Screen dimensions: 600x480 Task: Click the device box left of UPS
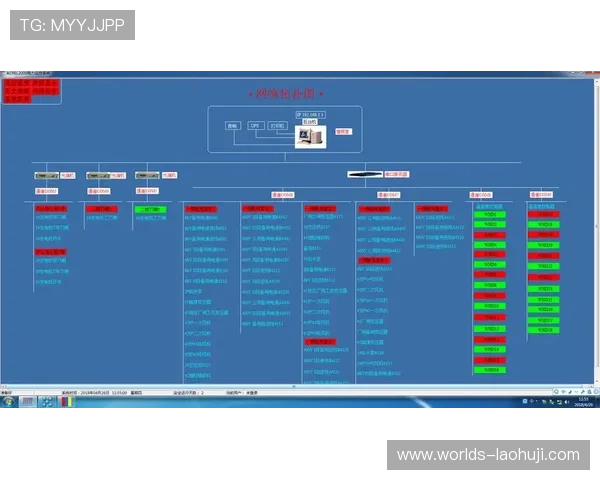pyautogui.click(x=233, y=127)
